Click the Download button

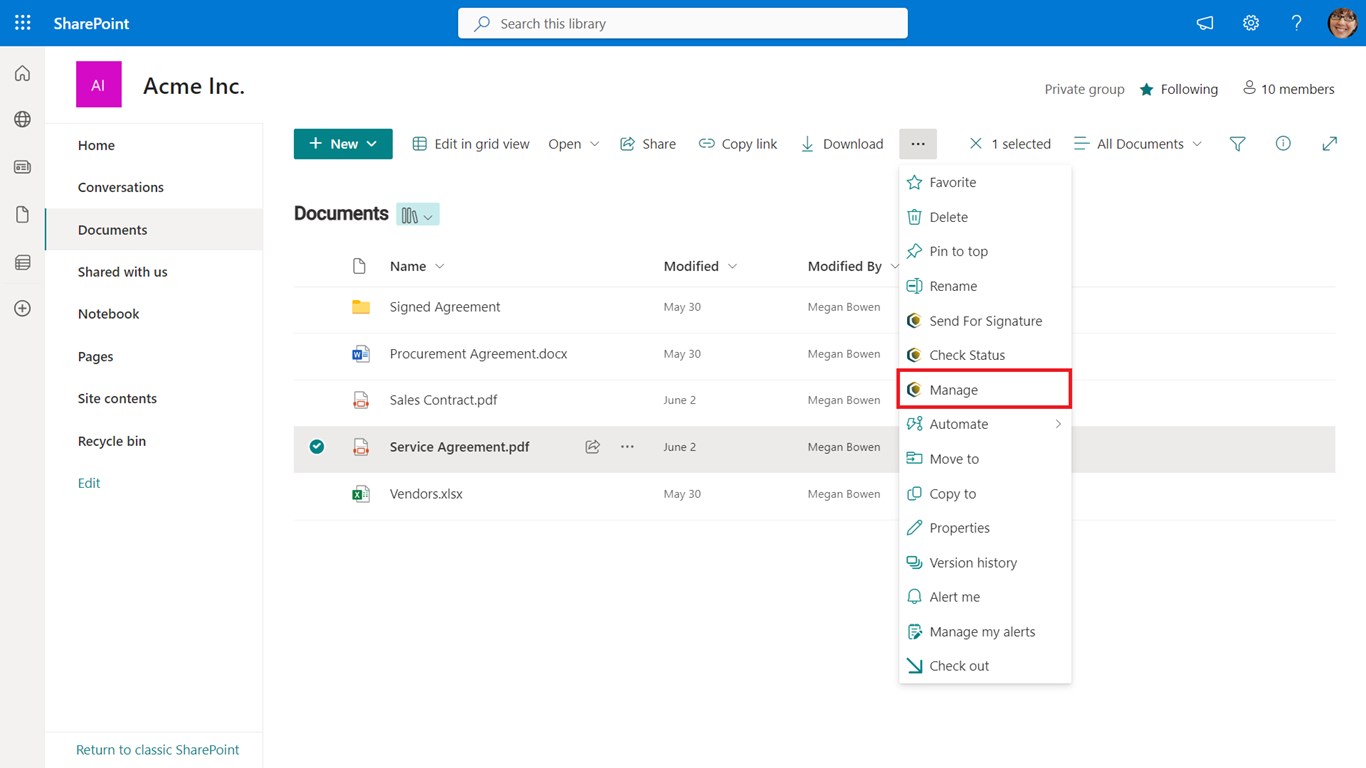tap(842, 144)
